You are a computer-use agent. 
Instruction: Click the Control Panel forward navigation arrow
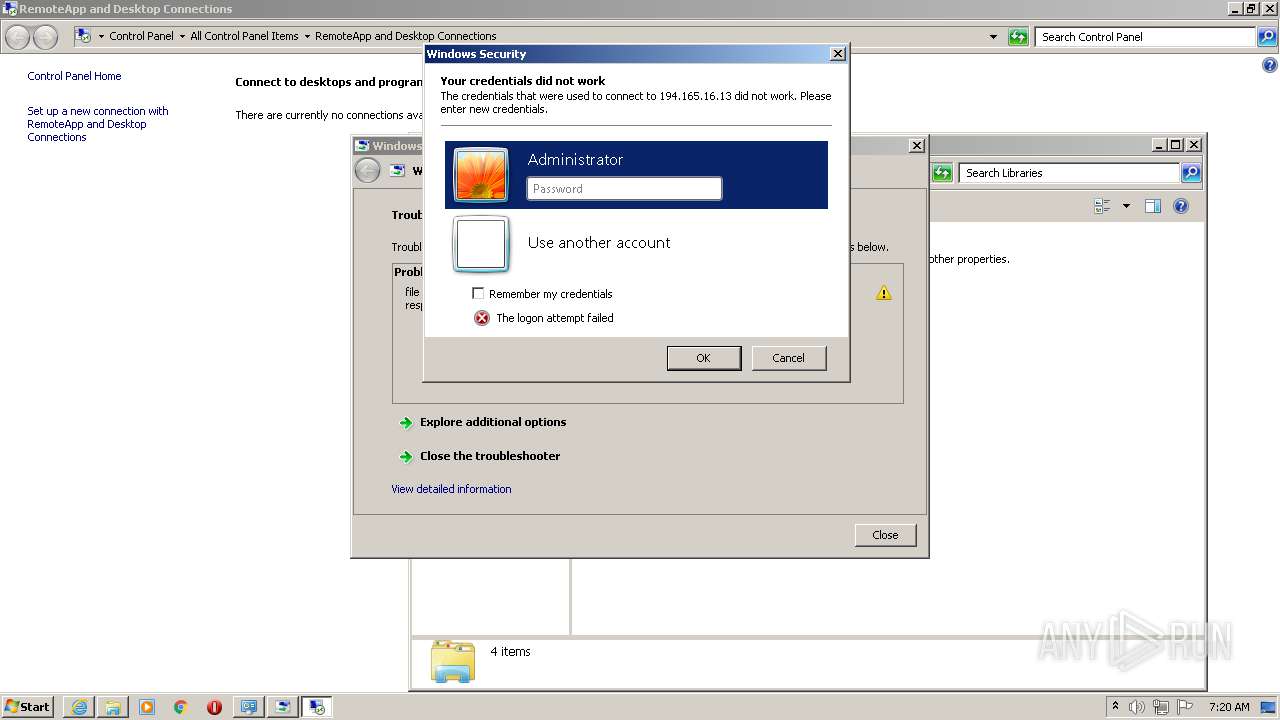(x=45, y=37)
